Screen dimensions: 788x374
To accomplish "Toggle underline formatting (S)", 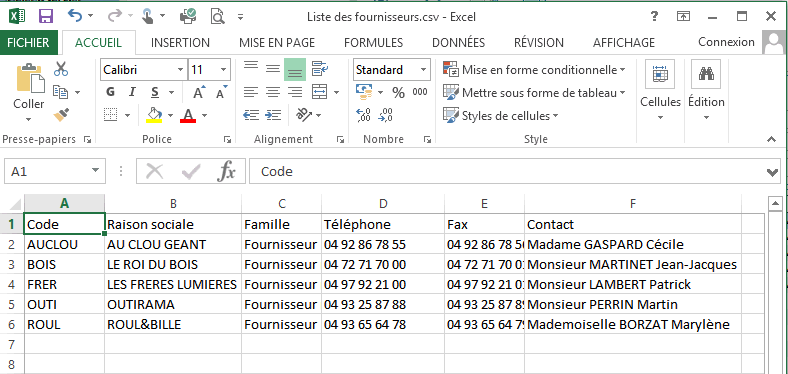I will [x=155, y=92].
